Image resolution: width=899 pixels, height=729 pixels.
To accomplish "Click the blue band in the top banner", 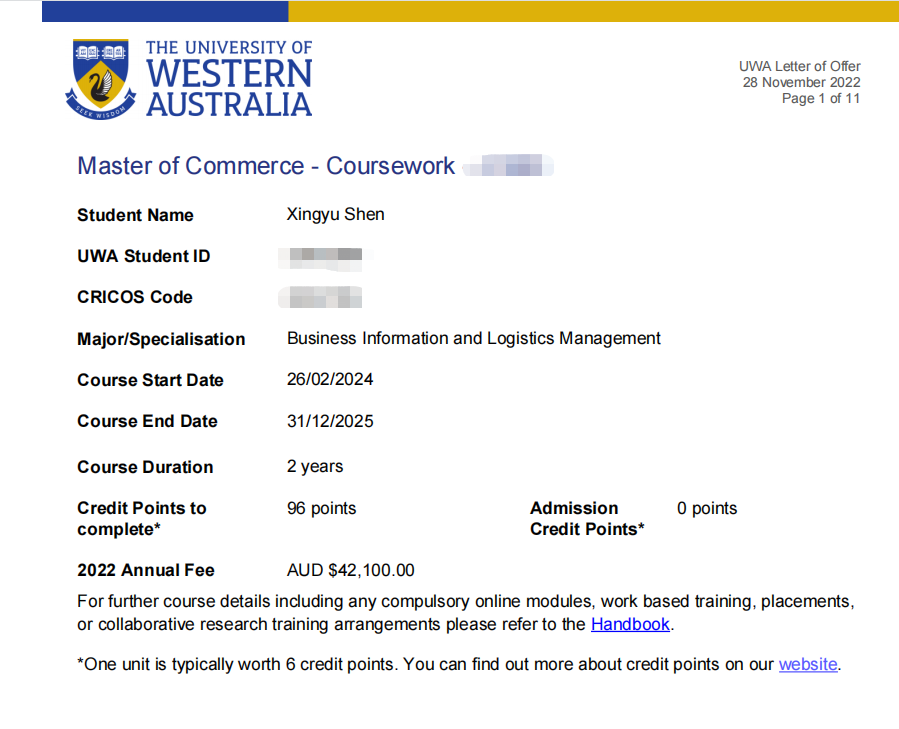I will coord(165,11).
